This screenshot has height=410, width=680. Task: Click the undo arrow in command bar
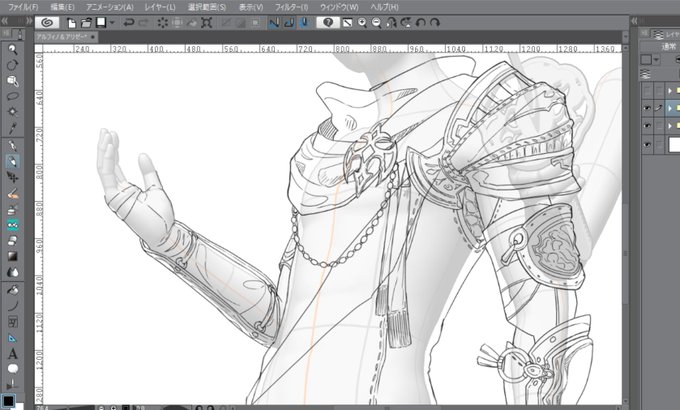click(x=128, y=23)
